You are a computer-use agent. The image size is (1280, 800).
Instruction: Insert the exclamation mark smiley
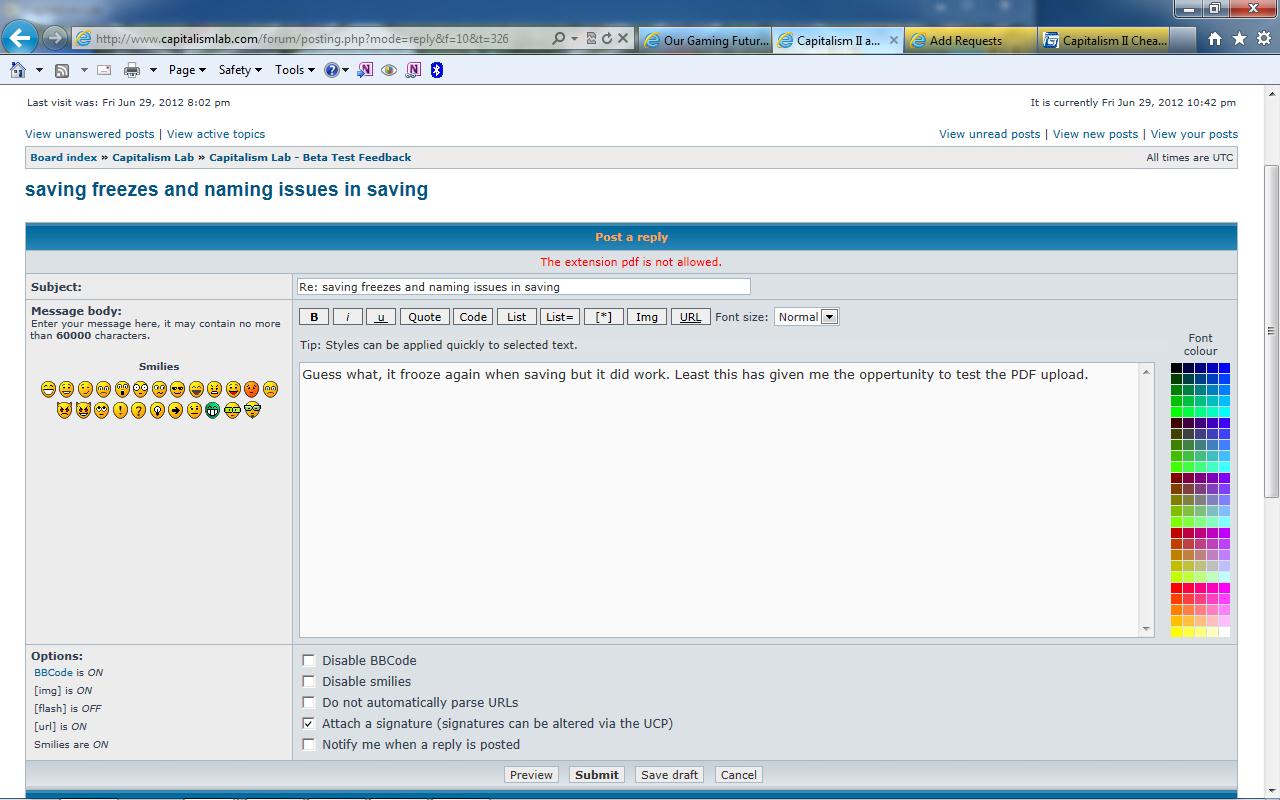pyautogui.click(x=121, y=410)
